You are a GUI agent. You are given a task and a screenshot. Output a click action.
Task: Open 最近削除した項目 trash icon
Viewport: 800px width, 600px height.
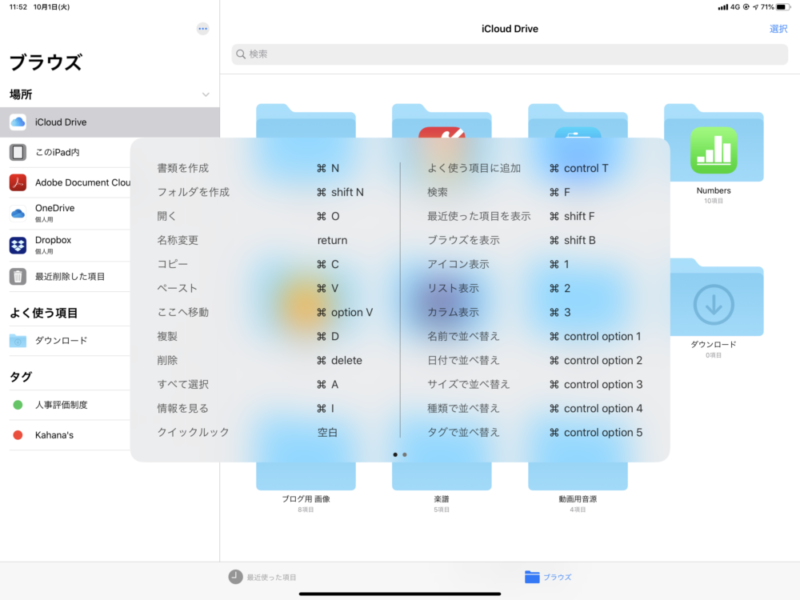[x=18, y=277]
